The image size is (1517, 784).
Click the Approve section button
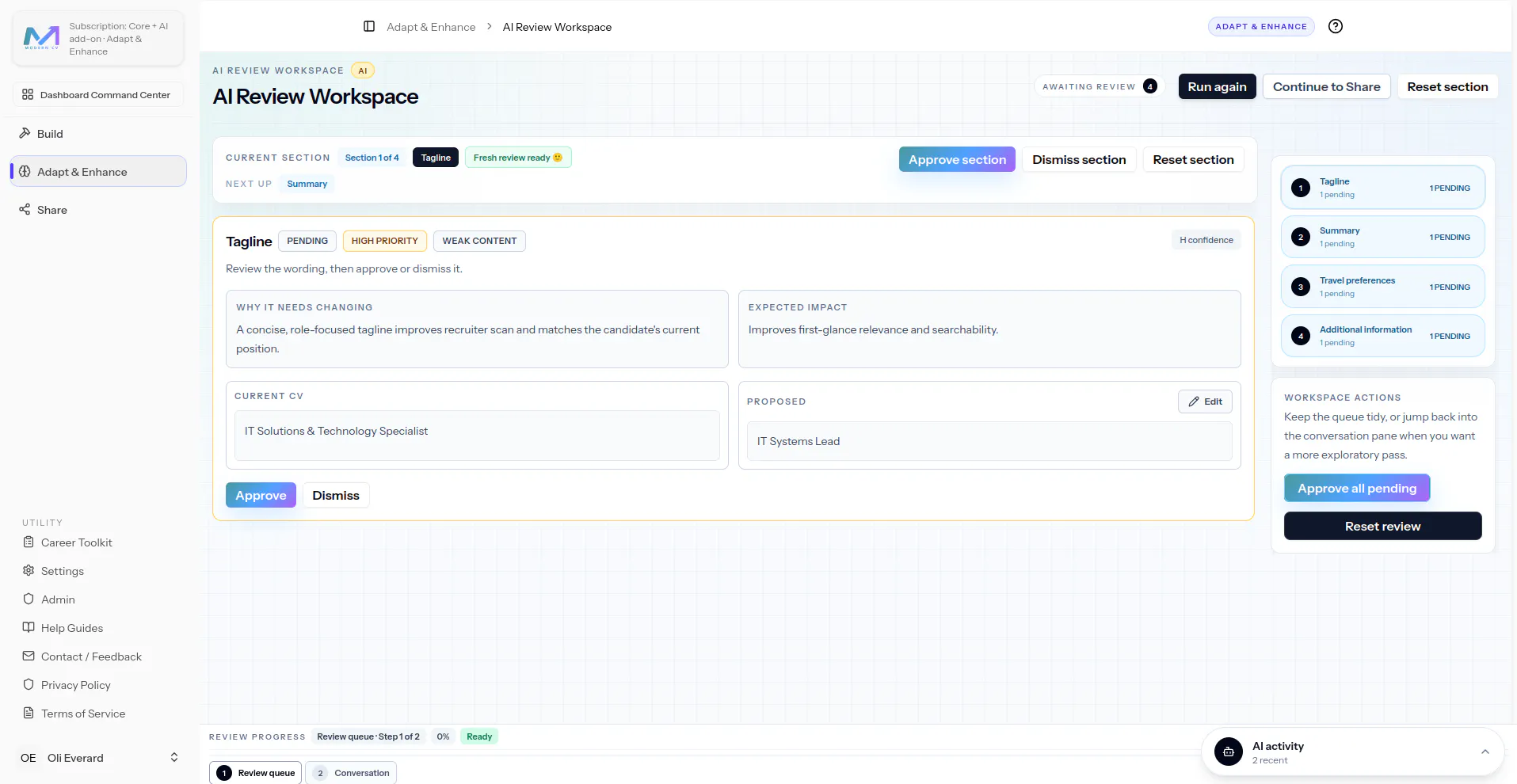[x=957, y=159]
